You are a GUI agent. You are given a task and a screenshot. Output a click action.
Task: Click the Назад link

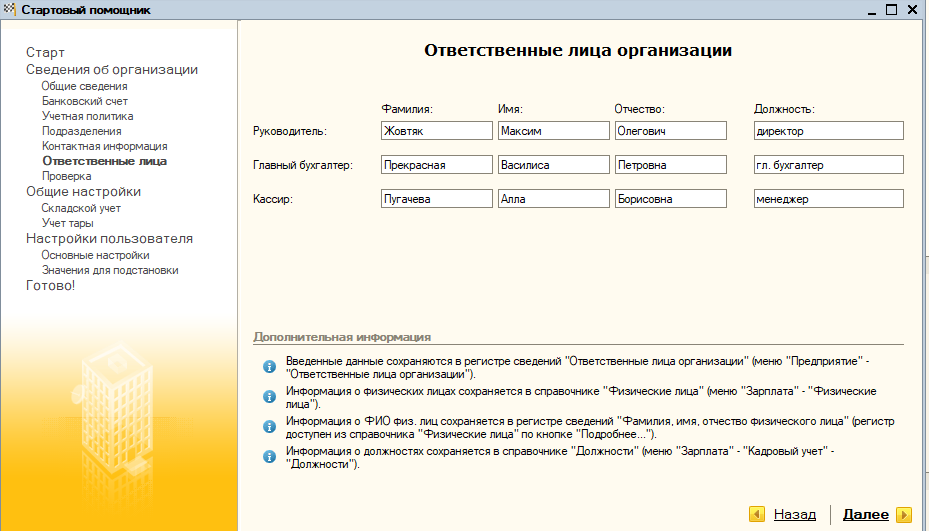click(795, 514)
